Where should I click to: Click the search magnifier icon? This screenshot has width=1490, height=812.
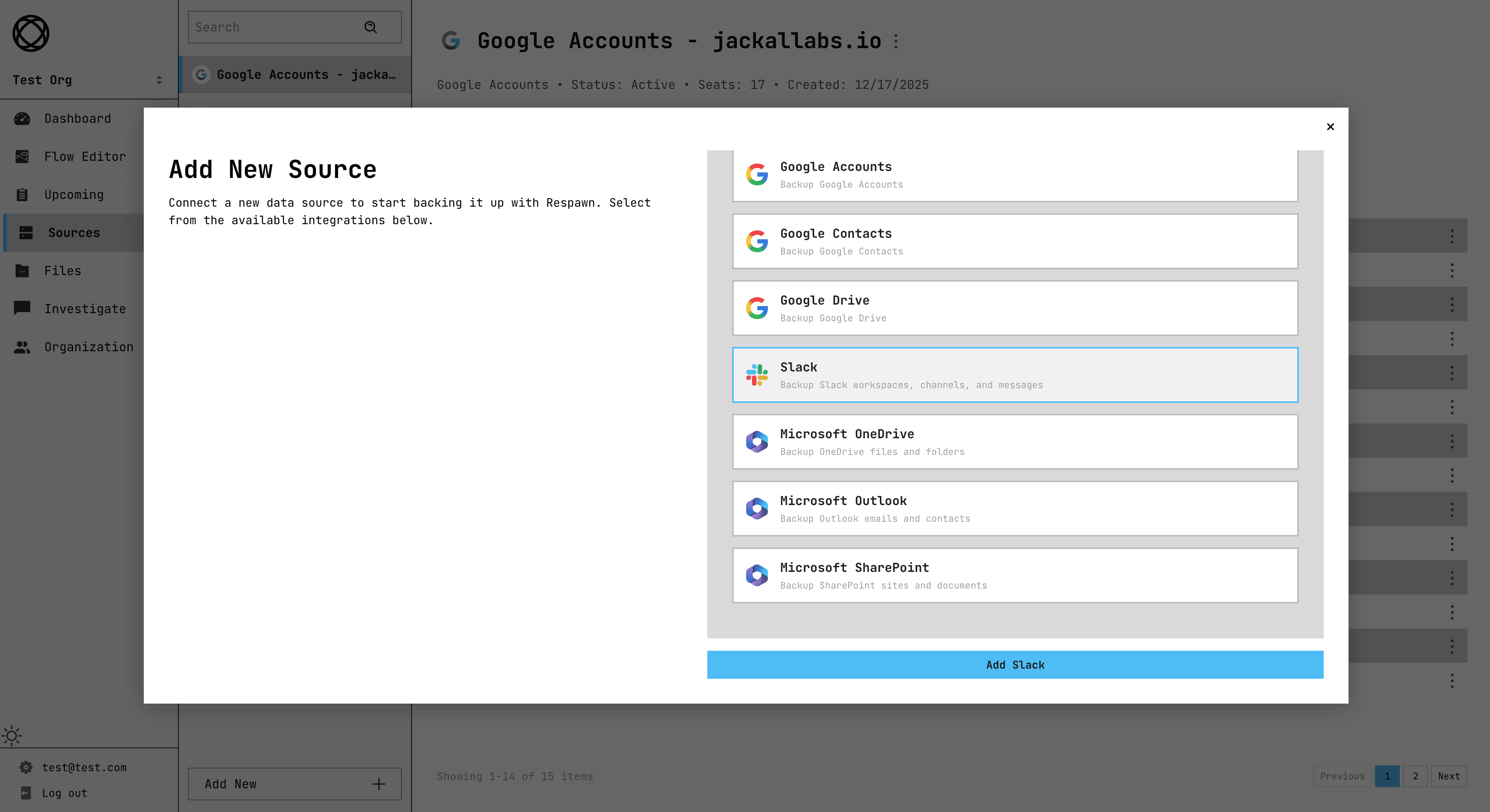click(x=371, y=27)
